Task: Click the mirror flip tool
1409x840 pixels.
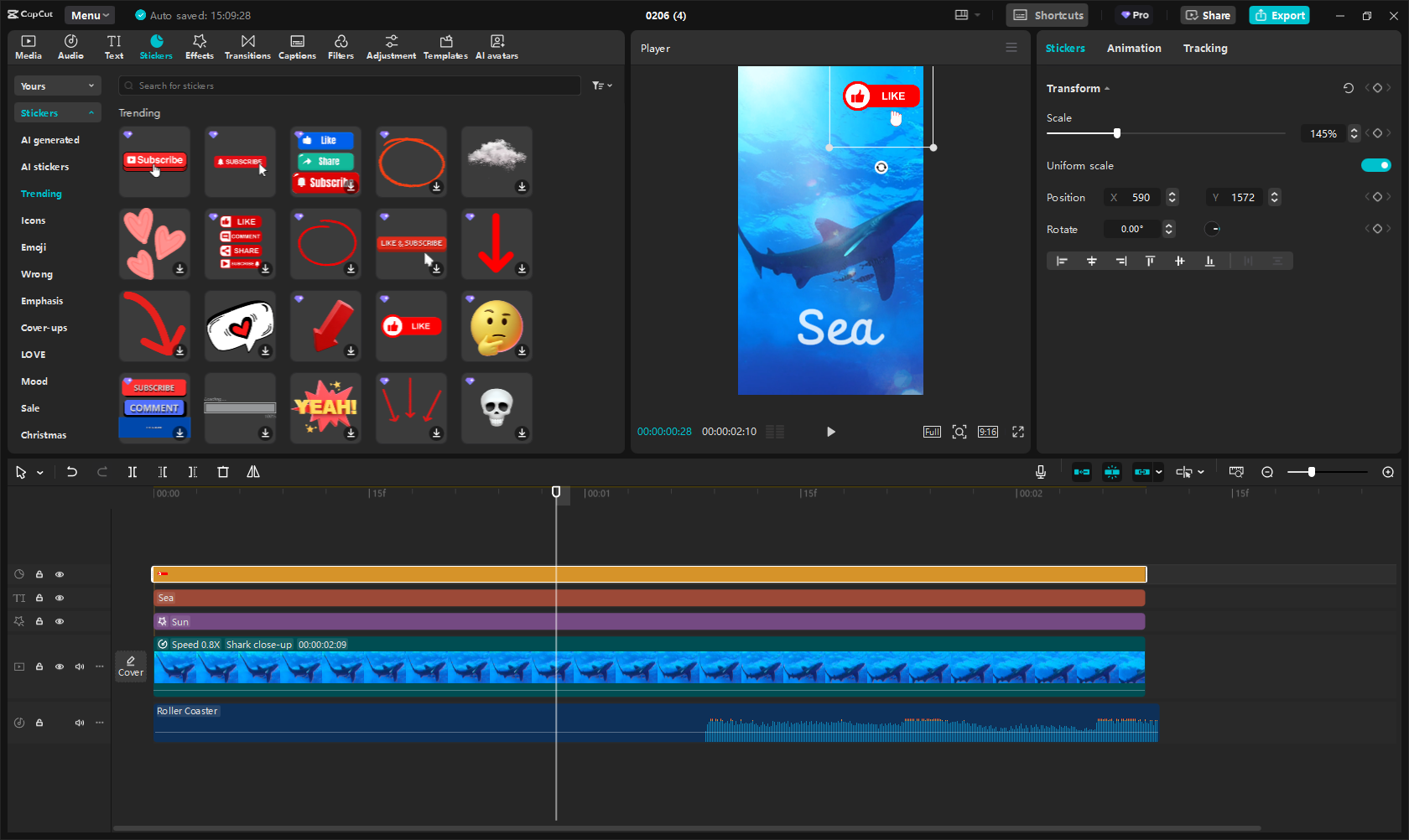Action: [253, 472]
